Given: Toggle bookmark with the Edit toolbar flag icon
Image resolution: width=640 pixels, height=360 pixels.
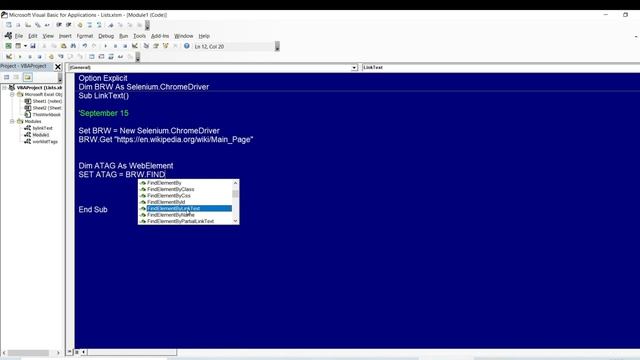Looking at the screenshot, I should (111, 25).
